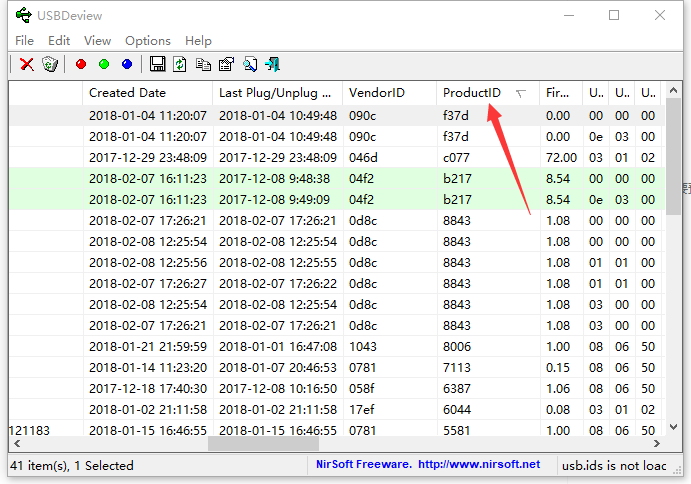
Task: Click the red X uninstall device icon
Action: (x=27, y=64)
